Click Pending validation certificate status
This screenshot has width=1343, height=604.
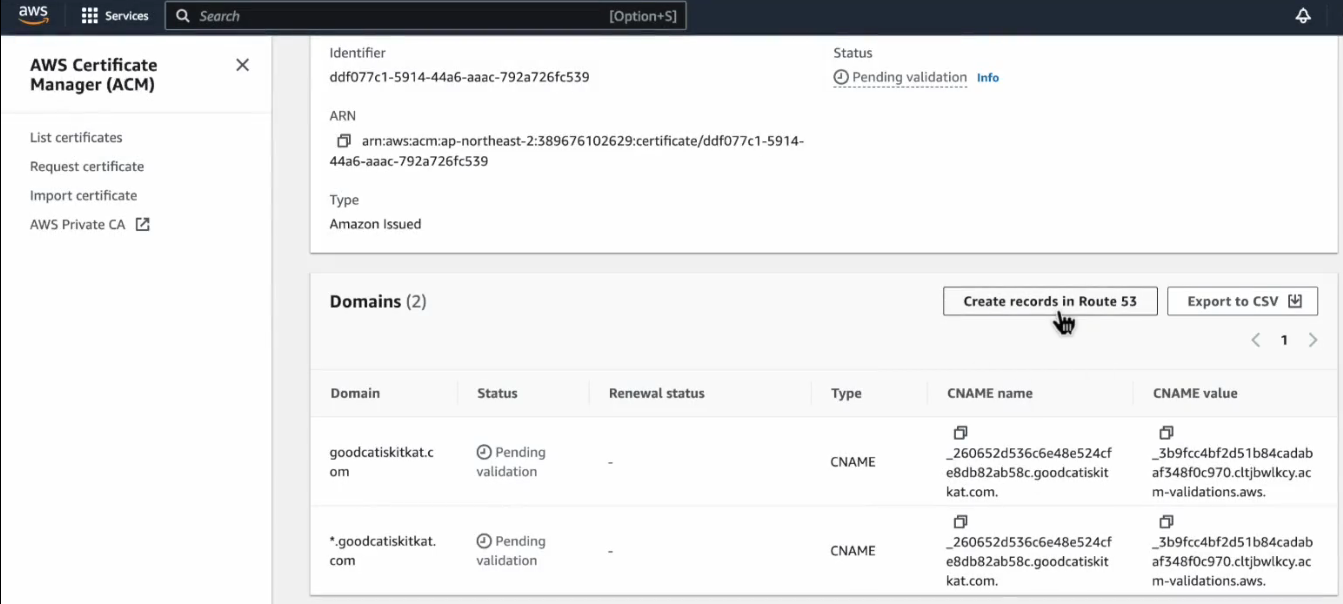pyautogui.click(x=900, y=77)
